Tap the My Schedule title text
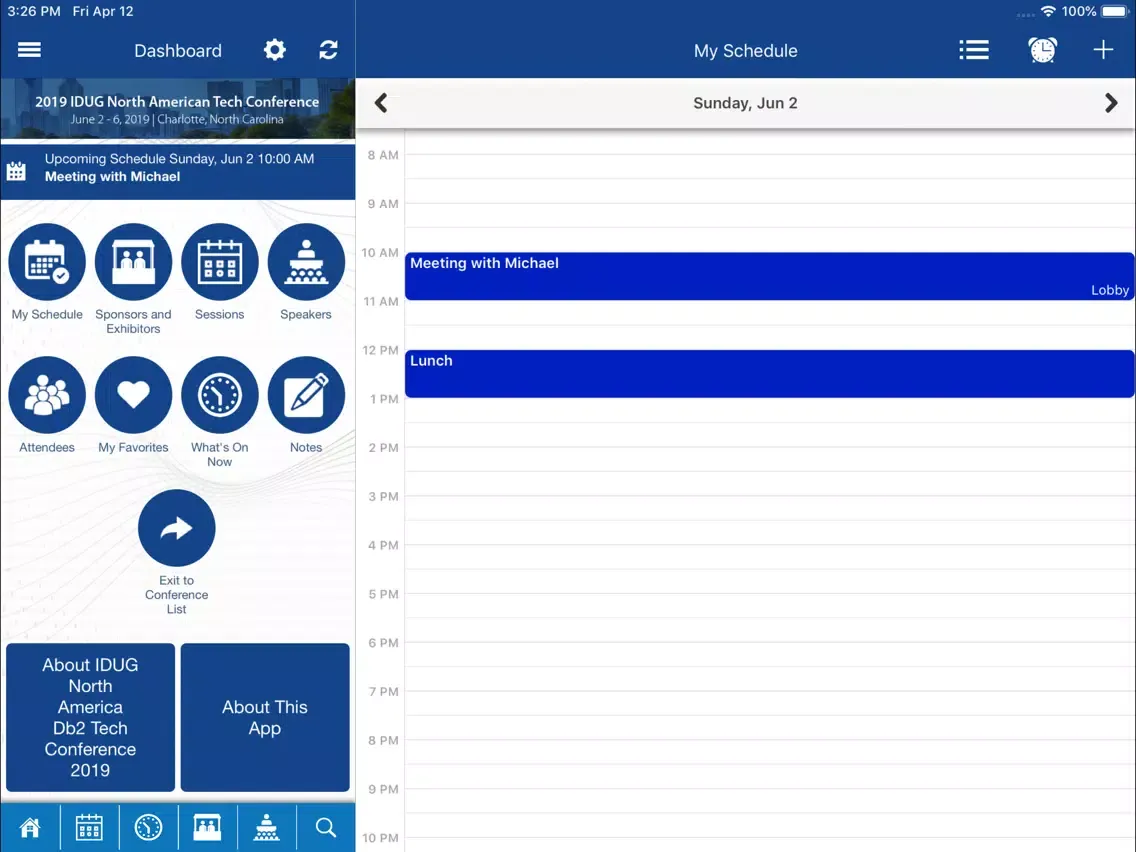This screenshot has height=852, width=1136. tap(746, 51)
